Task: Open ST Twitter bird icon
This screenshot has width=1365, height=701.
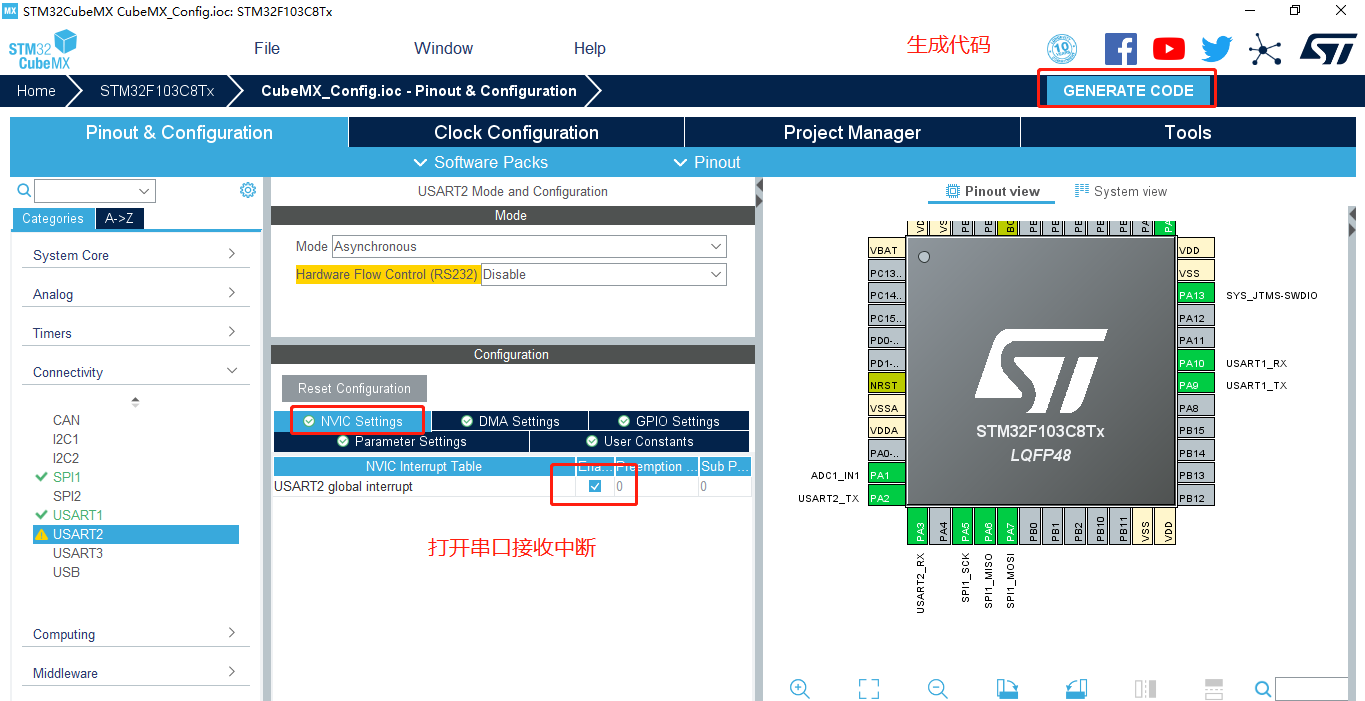Action: 1217,49
